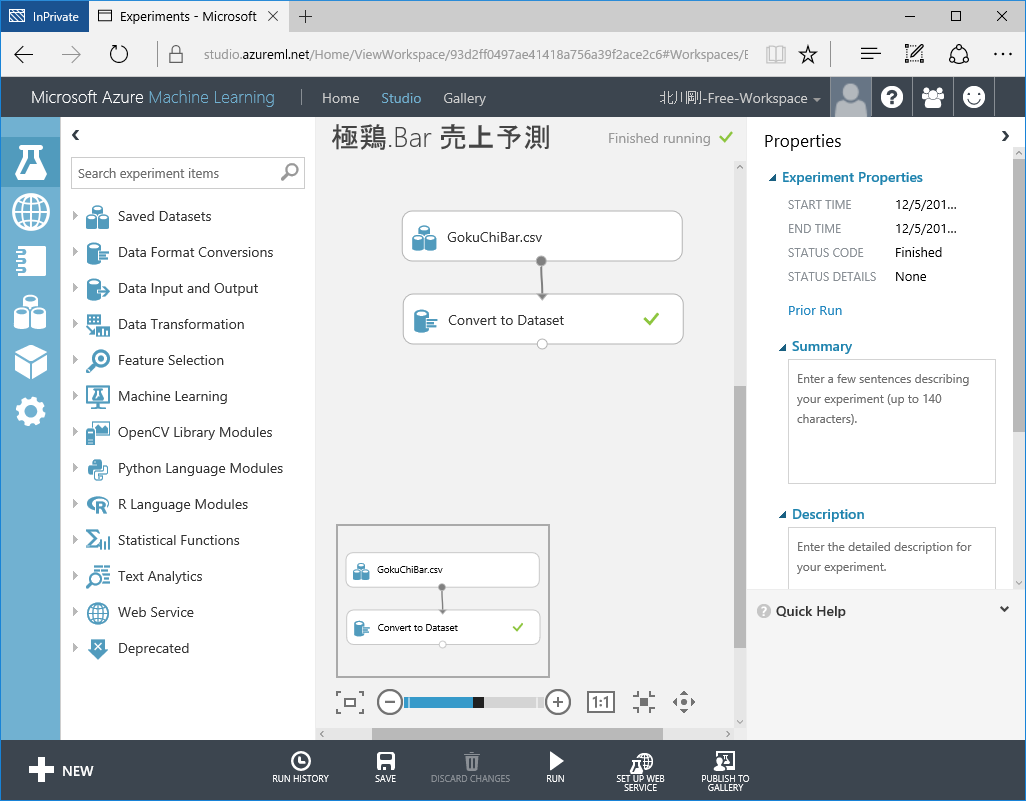This screenshot has height=801, width=1026.
Task: Click the 1:1 actual size button
Action: pos(601,702)
